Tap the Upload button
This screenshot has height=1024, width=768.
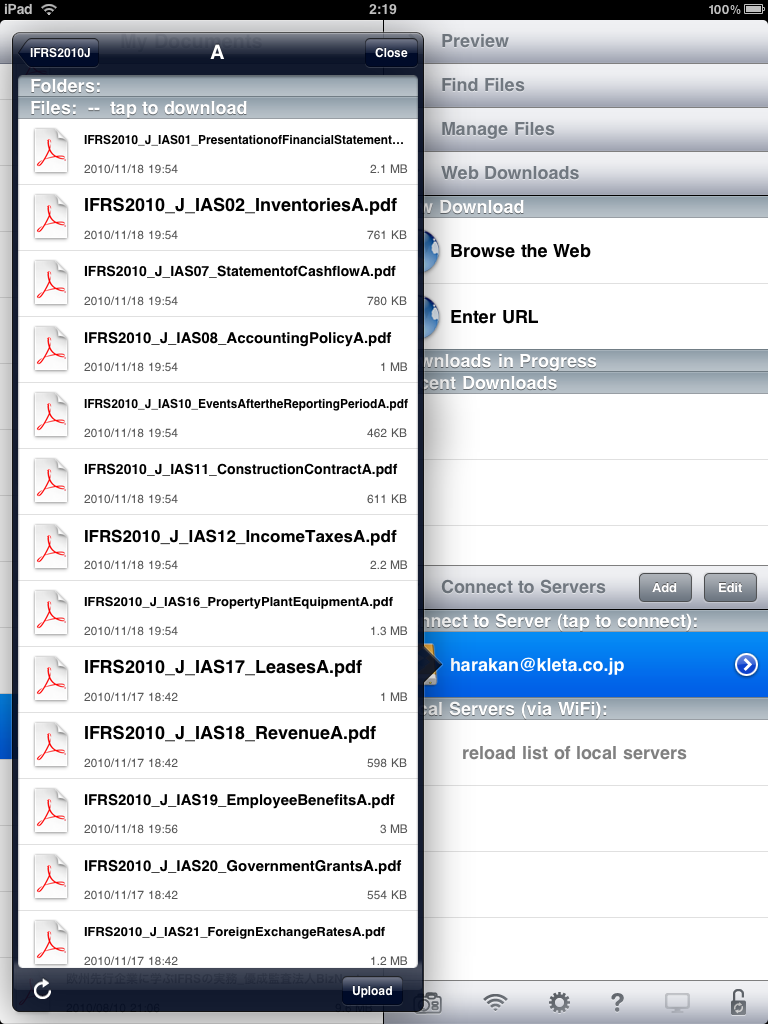tap(372, 991)
